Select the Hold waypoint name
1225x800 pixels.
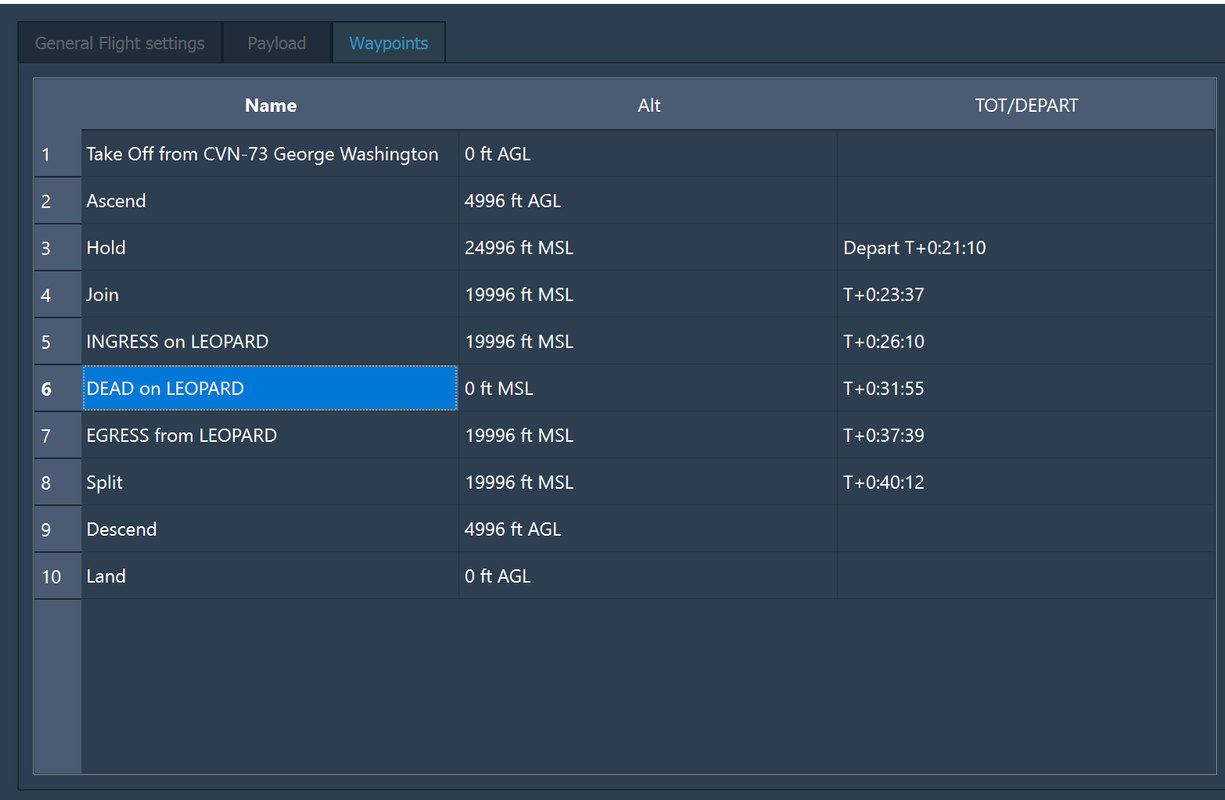(270, 248)
